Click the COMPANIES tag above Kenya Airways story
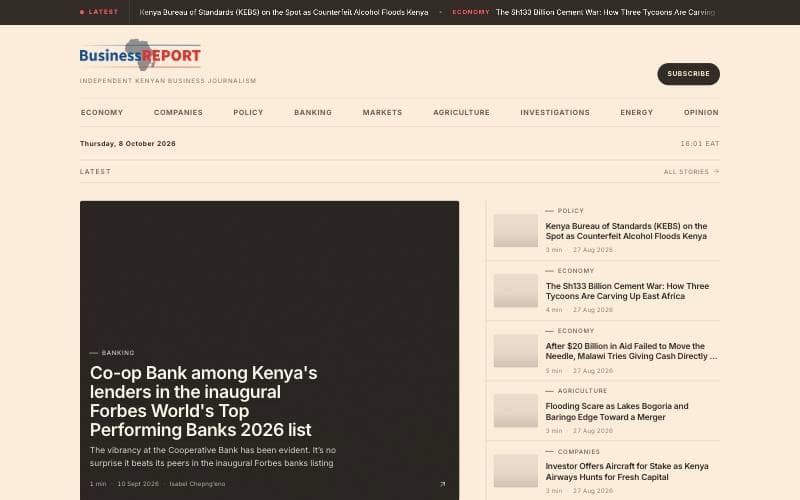 [x=579, y=452]
